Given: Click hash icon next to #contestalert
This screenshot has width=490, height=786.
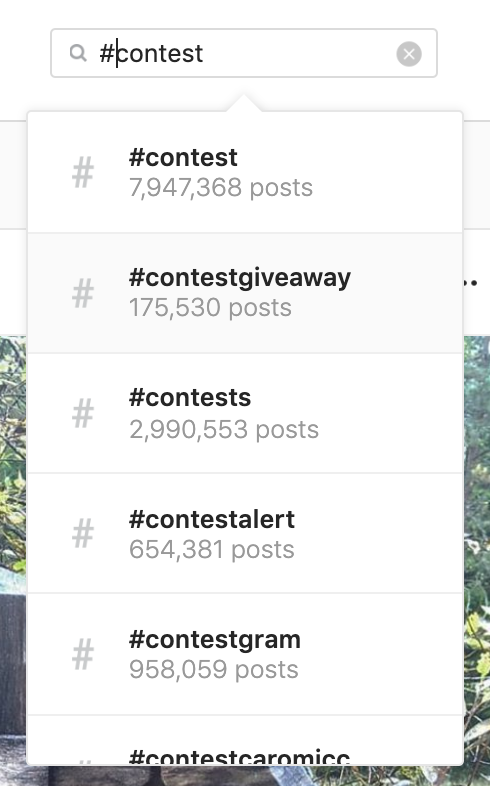Looking at the screenshot, I should 83,533.
